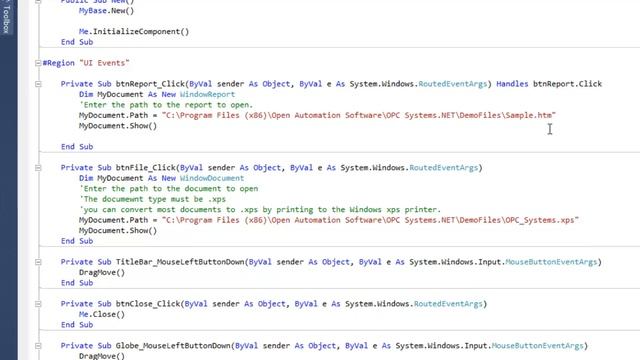Click the Me.Close() statement
This screenshot has height=360, width=640.
(x=102, y=314)
